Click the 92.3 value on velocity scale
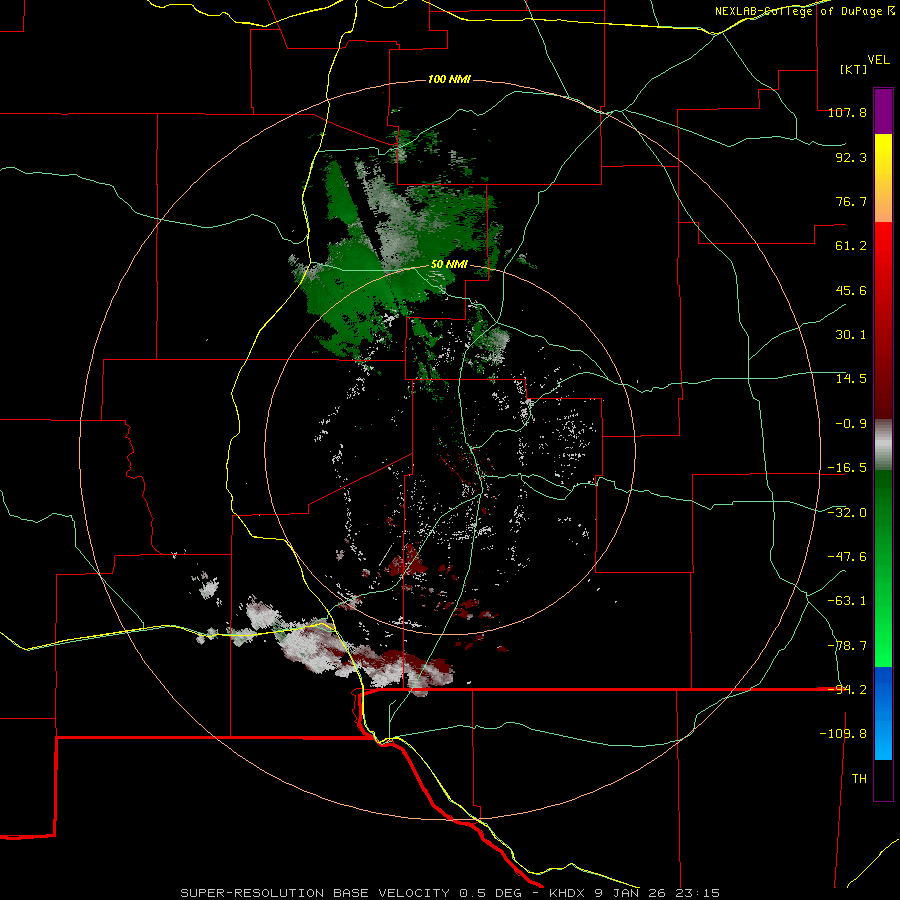900x900 pixels. pos(851,157)
